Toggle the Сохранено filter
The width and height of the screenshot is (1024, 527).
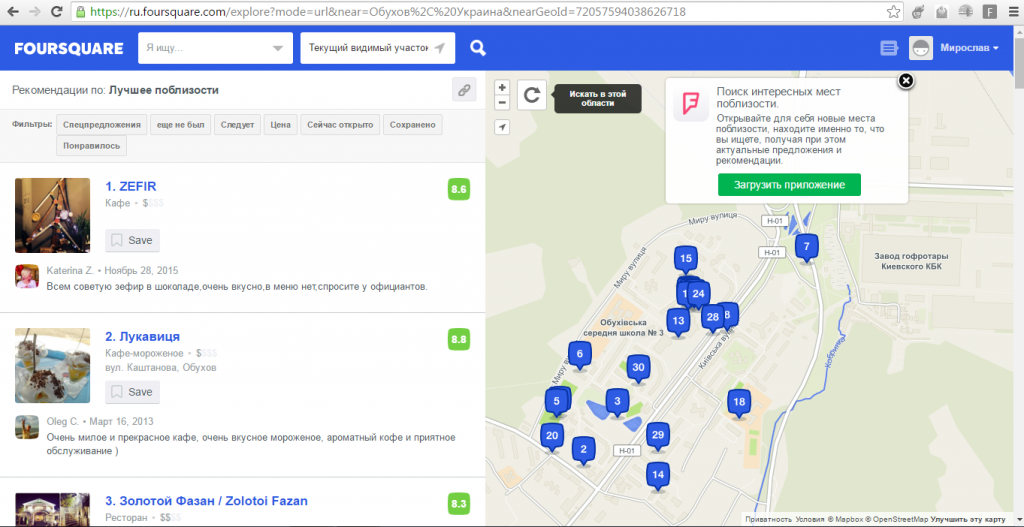click(413, 125)
